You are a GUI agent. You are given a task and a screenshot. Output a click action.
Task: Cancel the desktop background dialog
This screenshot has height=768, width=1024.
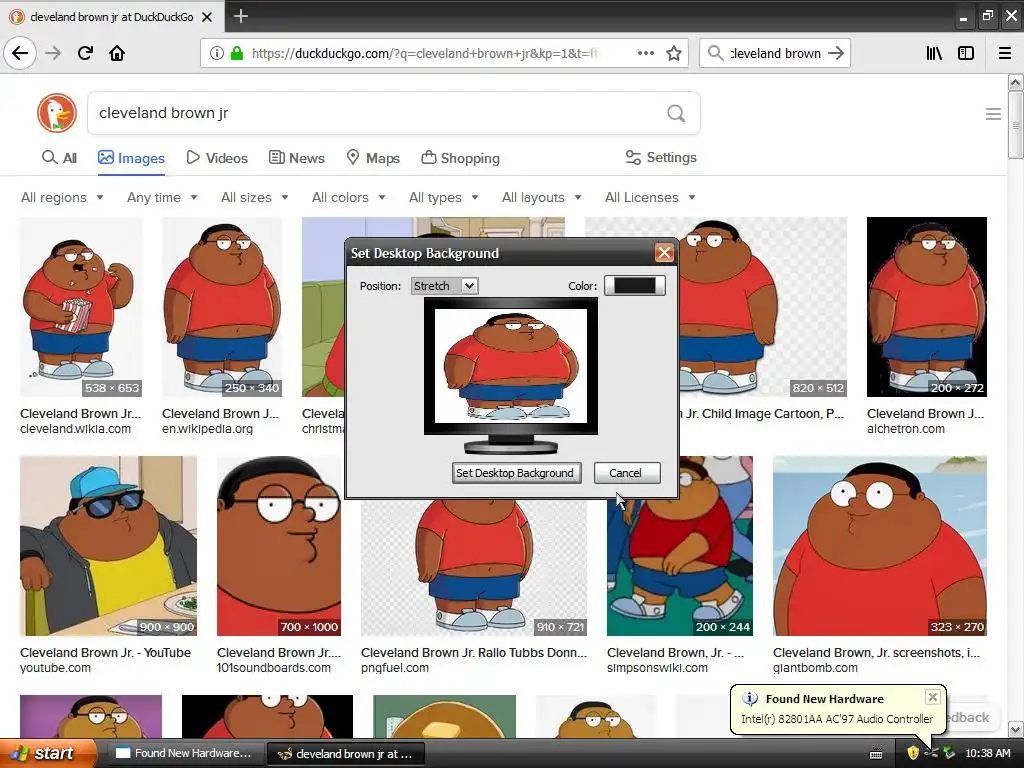(626, 473)
